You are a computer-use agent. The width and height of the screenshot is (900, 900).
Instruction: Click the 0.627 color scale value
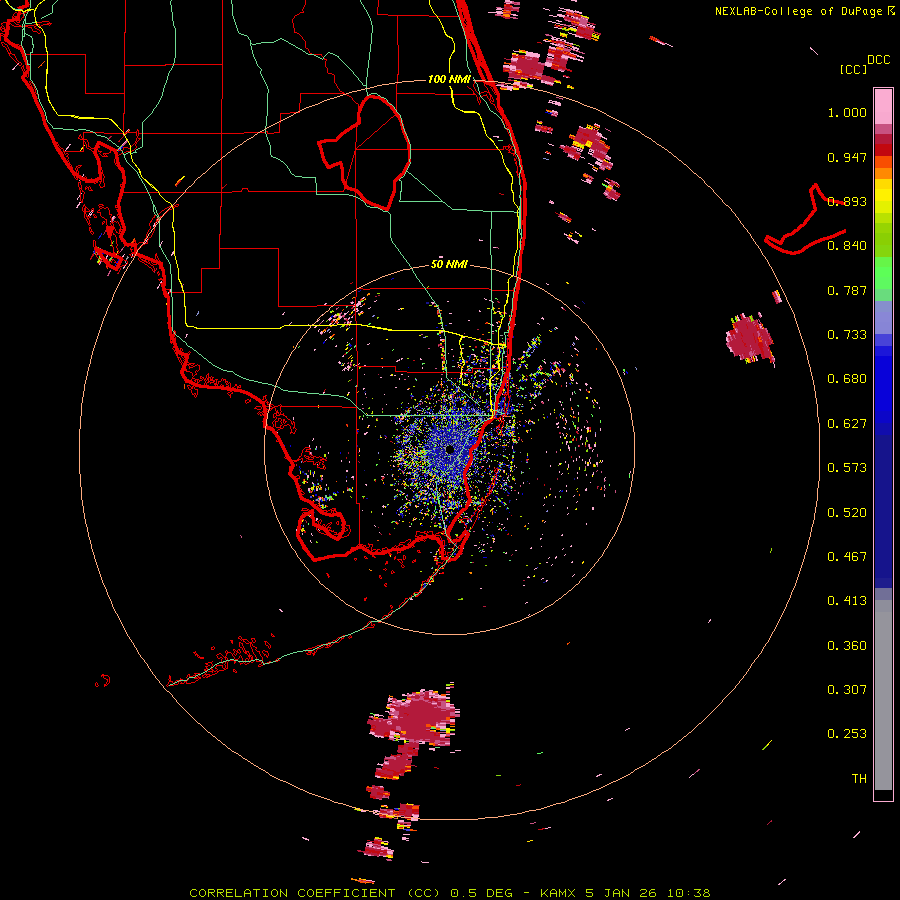point(847,424)
